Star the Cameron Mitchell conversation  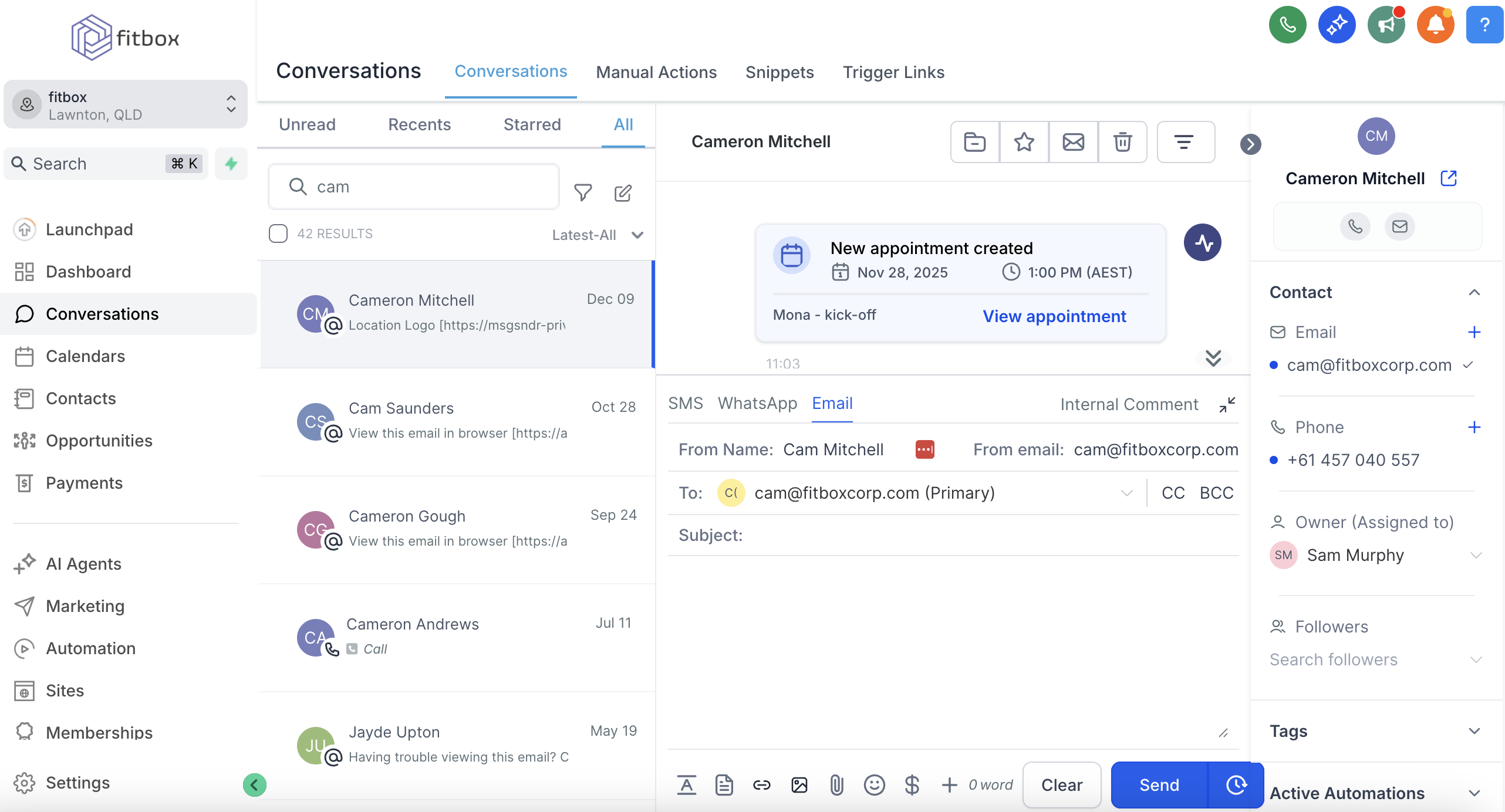1024,142
